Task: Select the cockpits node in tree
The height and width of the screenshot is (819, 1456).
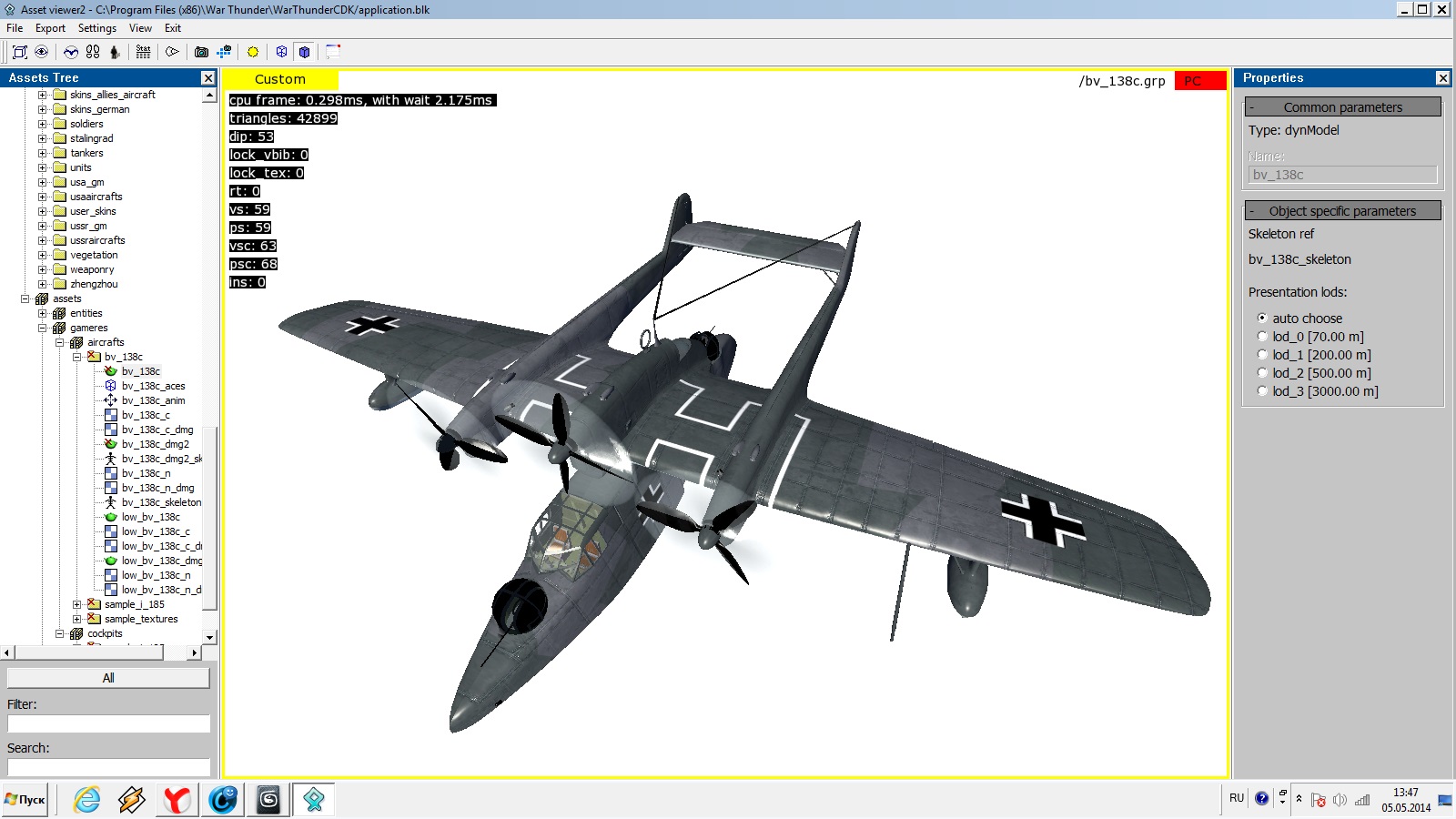Action: click(x=105, y=633)
